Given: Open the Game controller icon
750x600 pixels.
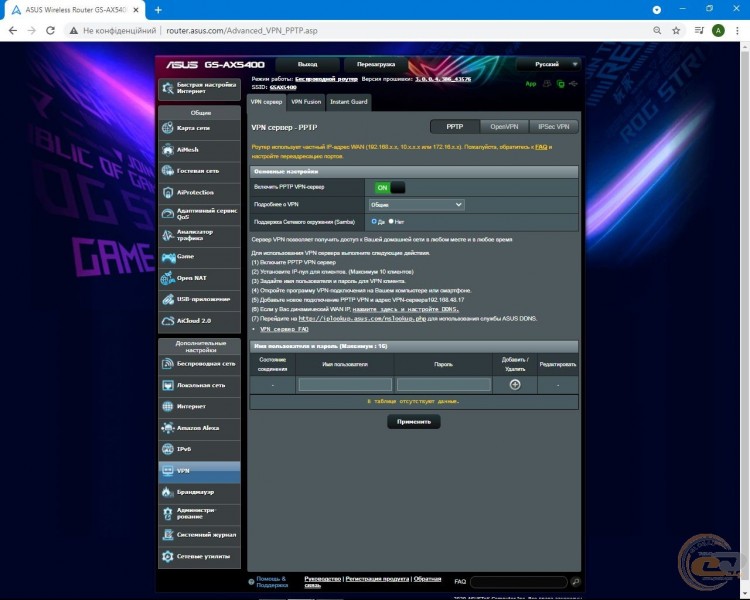Looking at the screenshot, I should tap(168, 257).
